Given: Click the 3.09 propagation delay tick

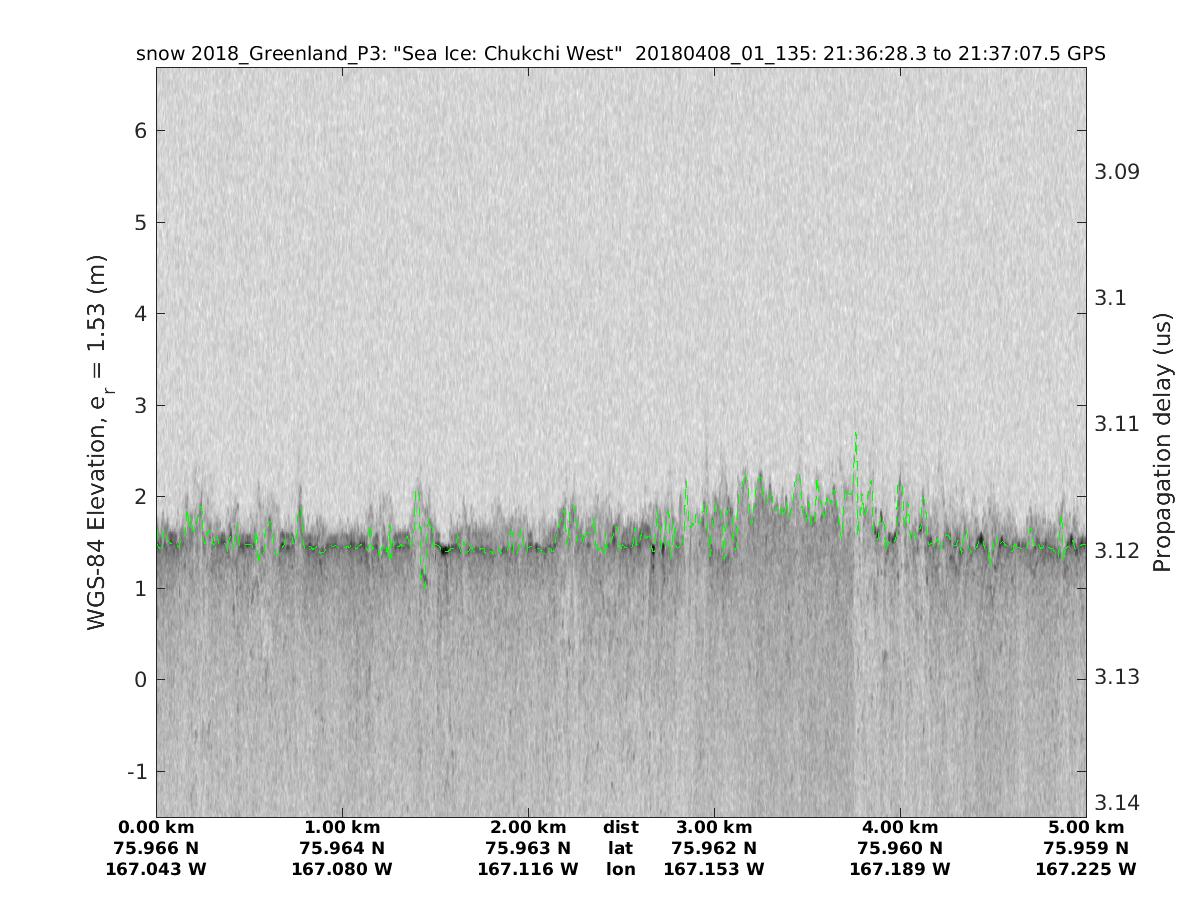Looking at the screenshot, I should click(x=1116, y=172).
